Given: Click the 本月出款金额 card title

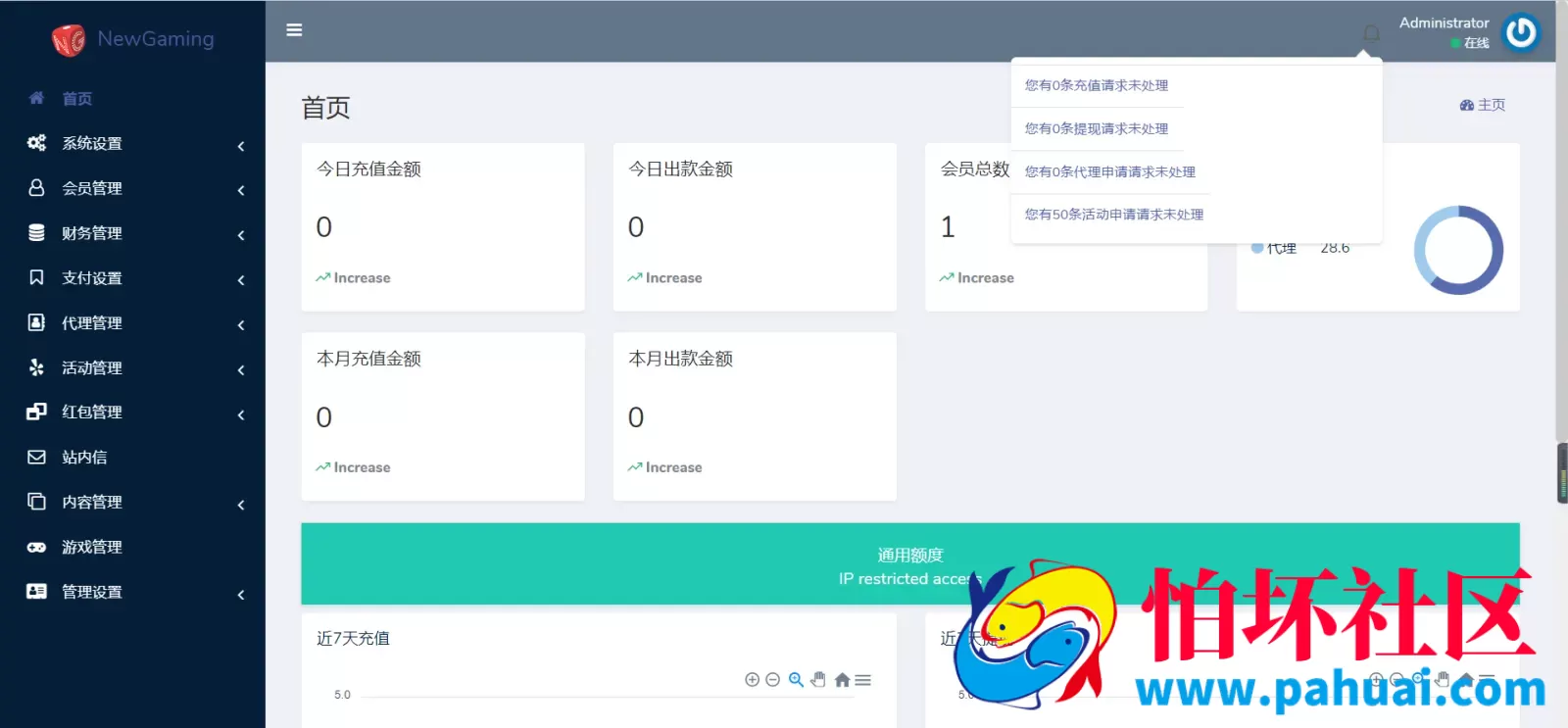Looking at the screenshot, I should (x=680, y=359).
